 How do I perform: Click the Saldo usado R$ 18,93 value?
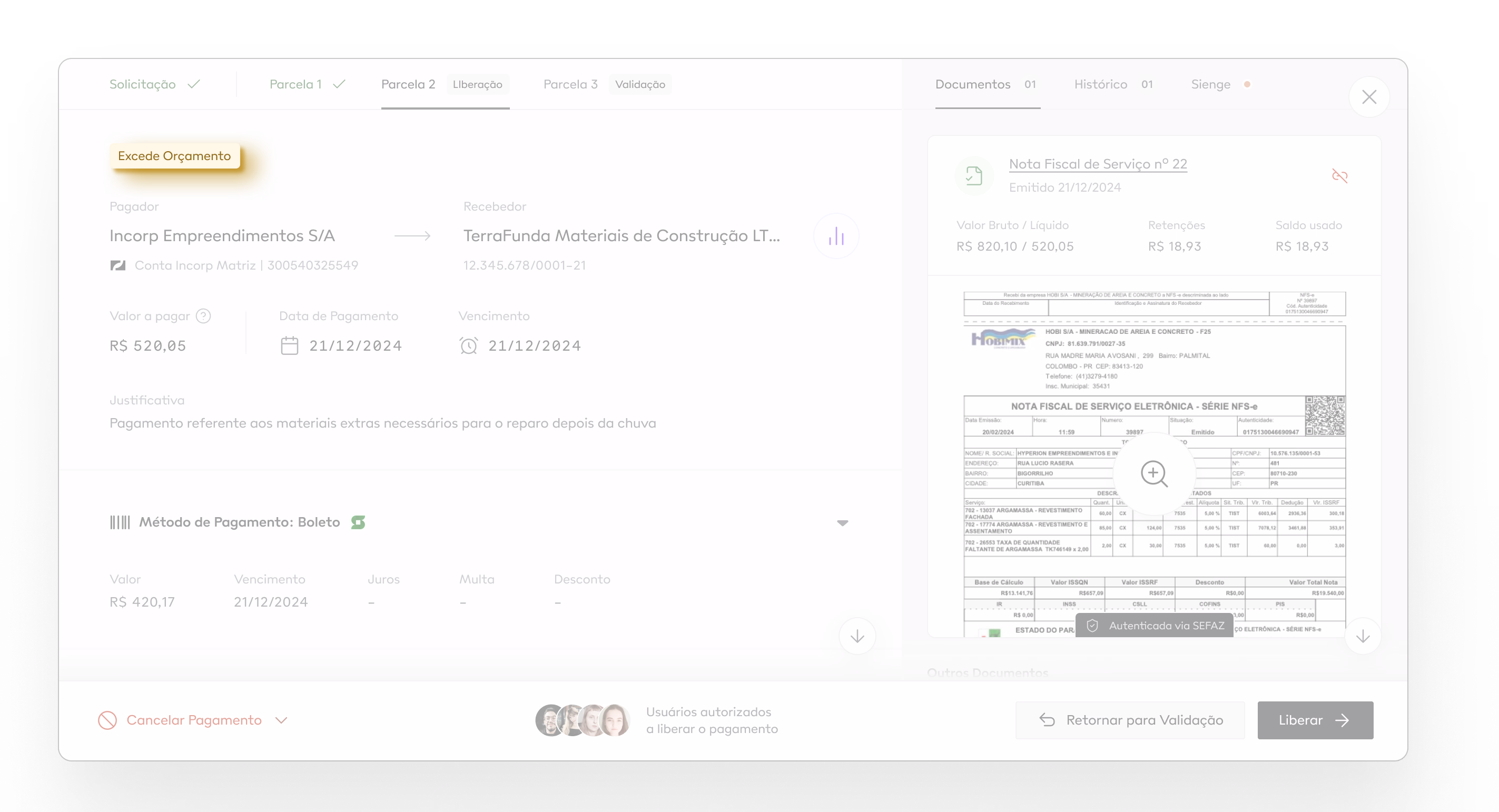point(1301,246)
